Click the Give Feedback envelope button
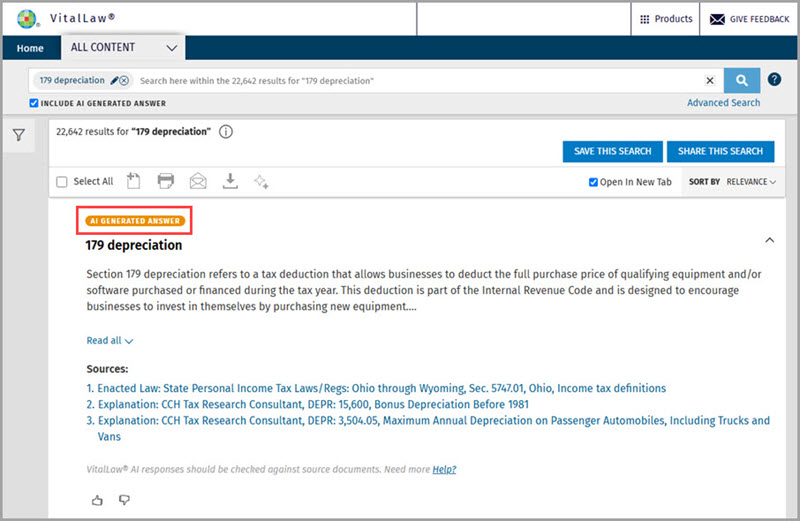 point(749,19)
